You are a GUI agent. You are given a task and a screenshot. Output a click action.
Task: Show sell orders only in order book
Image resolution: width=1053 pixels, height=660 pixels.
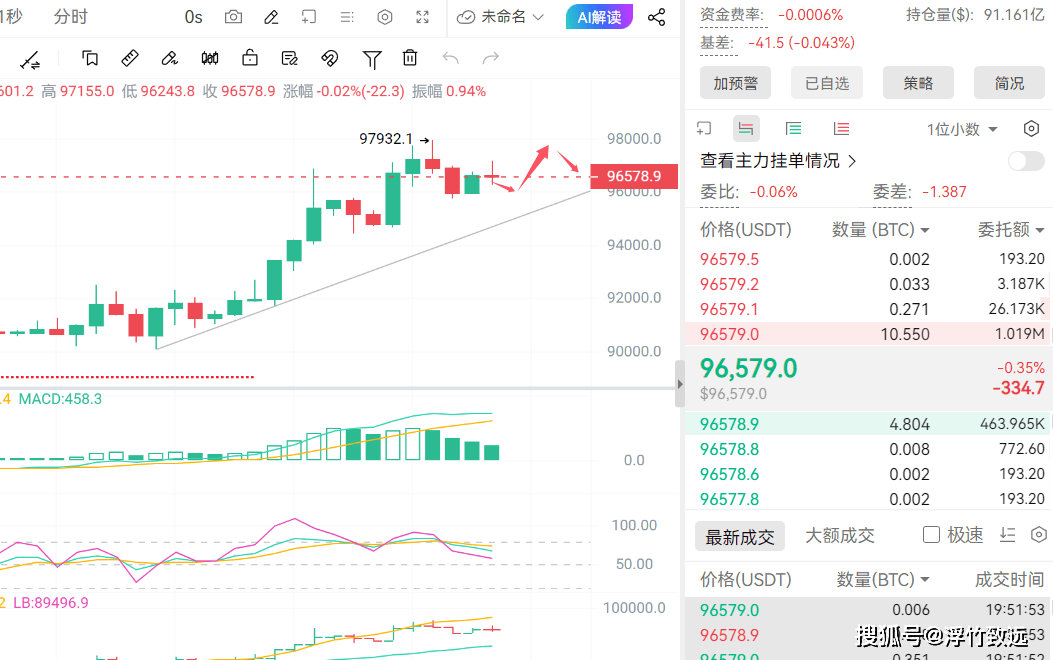point(841,128)
